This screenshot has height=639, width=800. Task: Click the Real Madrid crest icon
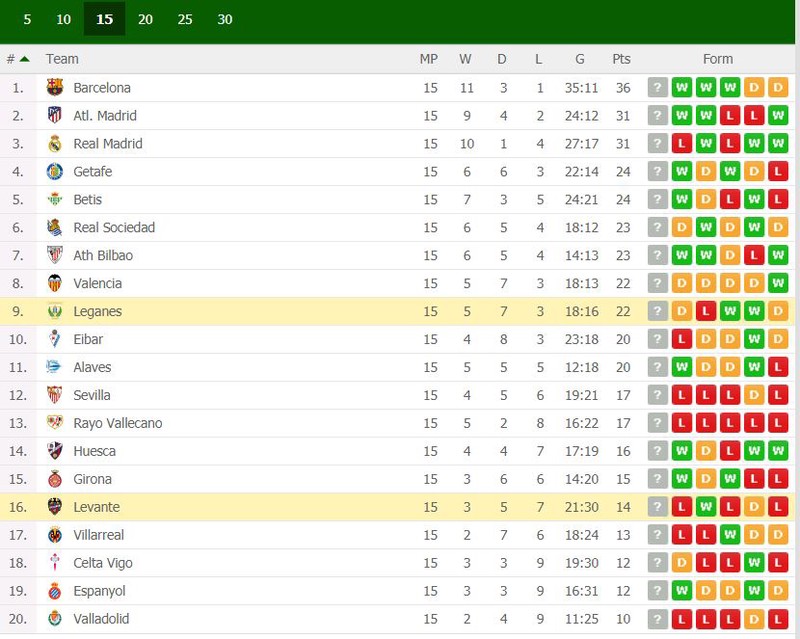click(55, 143)
